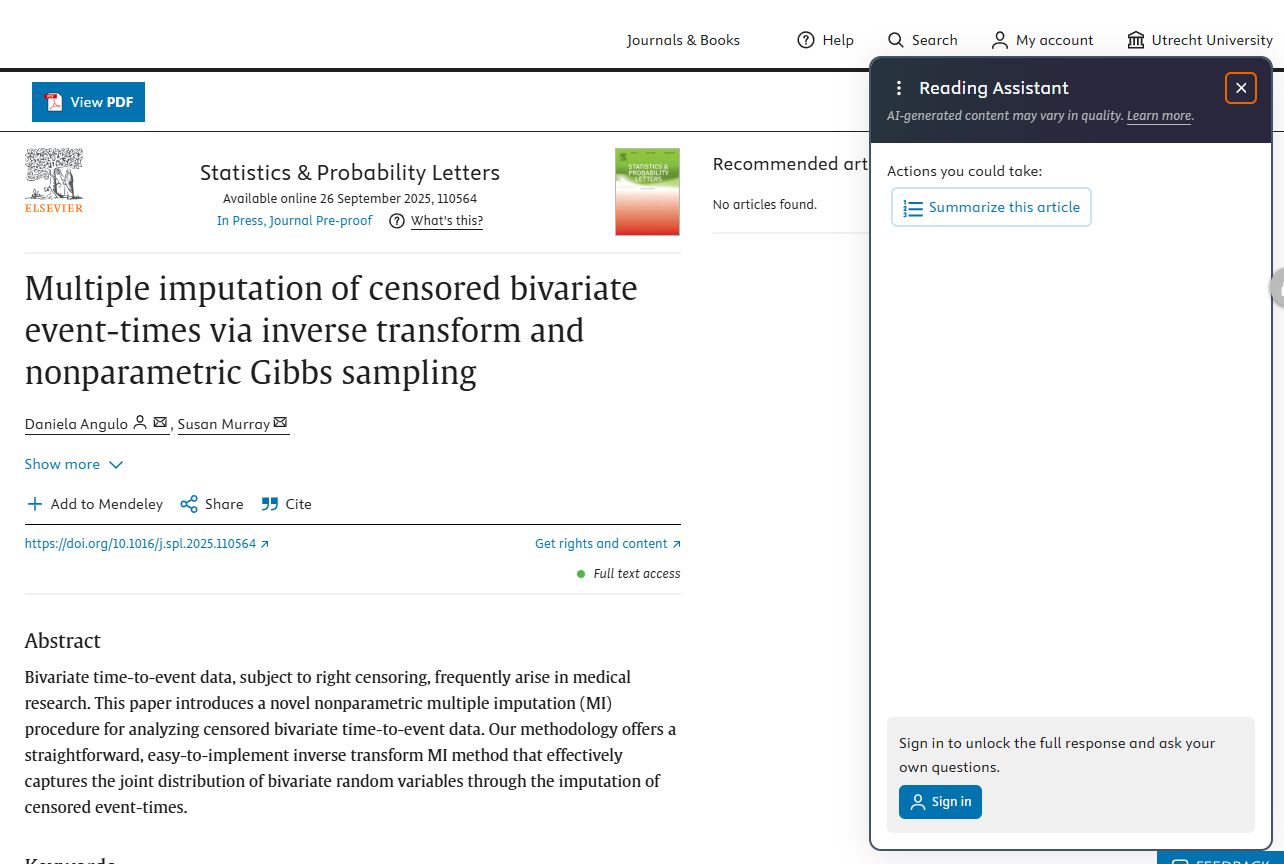
Task: Open the Journals & Books menu
Action: coord(683,40)
